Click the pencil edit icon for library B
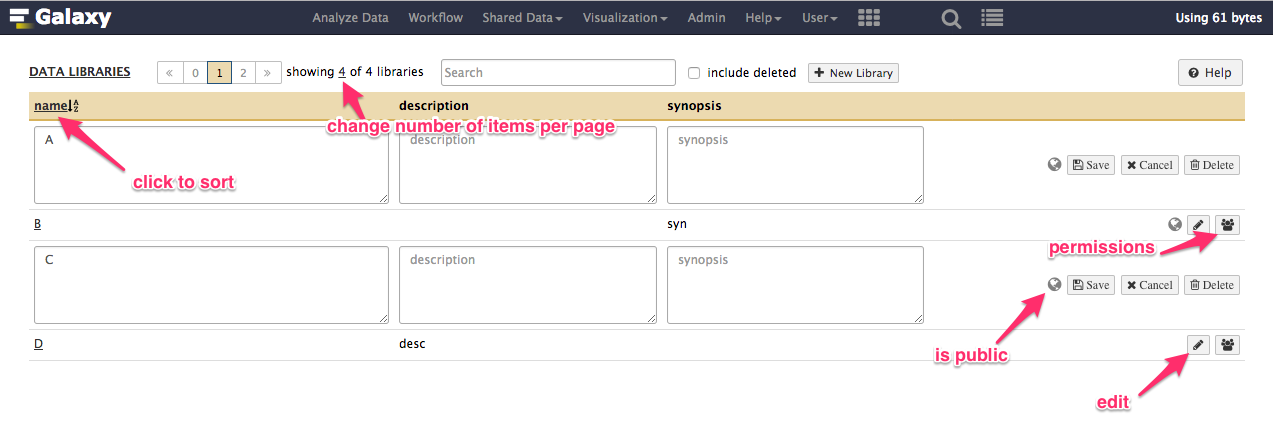Screen dimensions: 1273x424 [1198, 225]
